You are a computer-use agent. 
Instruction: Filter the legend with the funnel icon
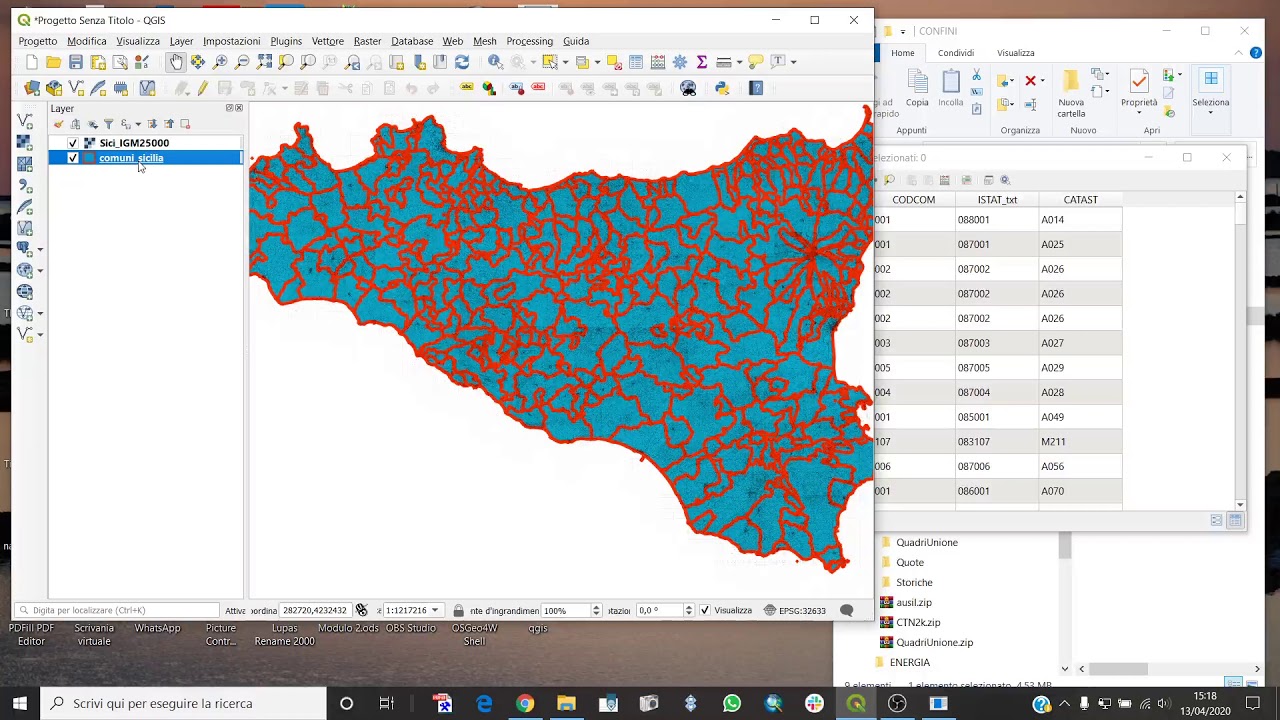click(108, 124)
